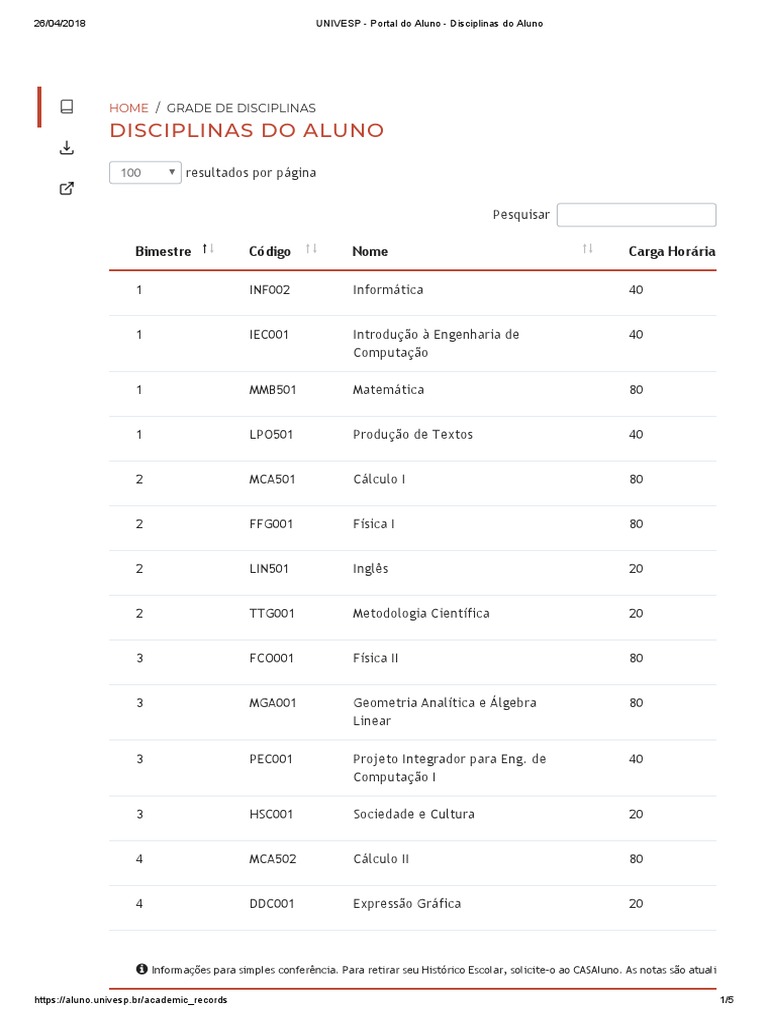Image resolution: width=768 pixels, height=1024 pixels.
Task: Sort table by Nome arrows
Action: (587, 249)
